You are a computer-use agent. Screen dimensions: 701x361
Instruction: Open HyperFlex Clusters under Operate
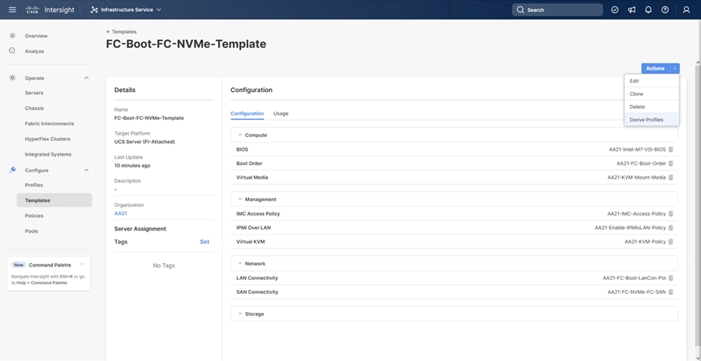47,139
